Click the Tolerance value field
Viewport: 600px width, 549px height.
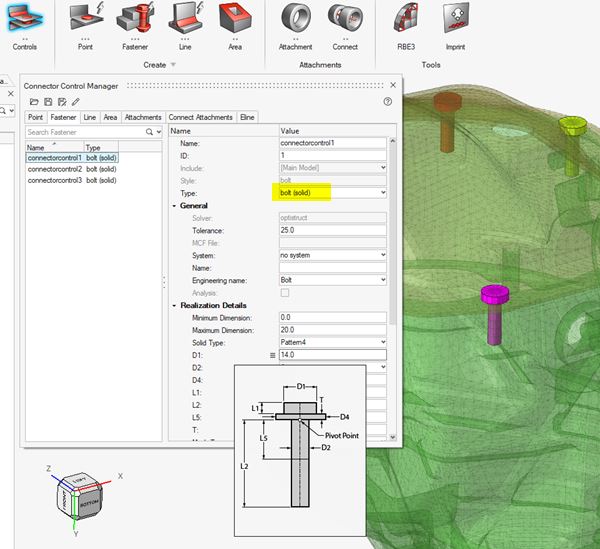(x=331, y=230)
